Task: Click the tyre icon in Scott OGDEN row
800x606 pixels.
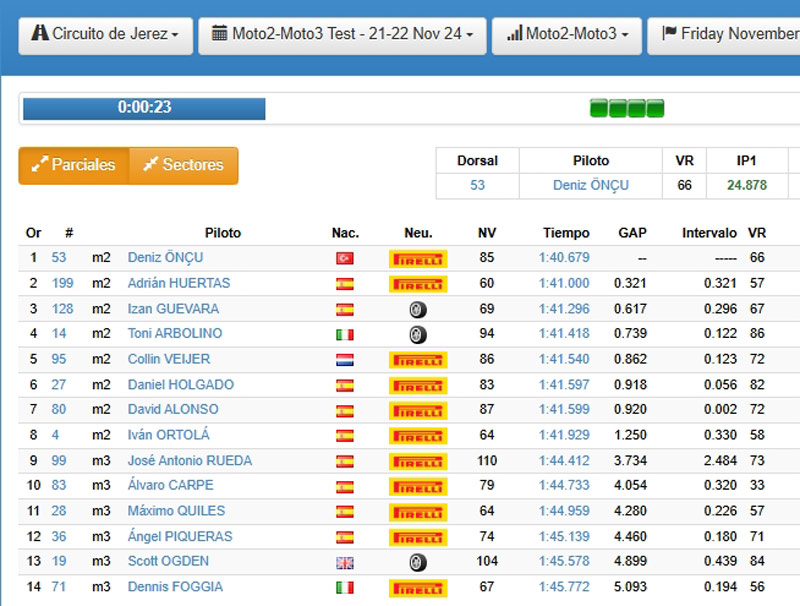Action: coord(418,562)
